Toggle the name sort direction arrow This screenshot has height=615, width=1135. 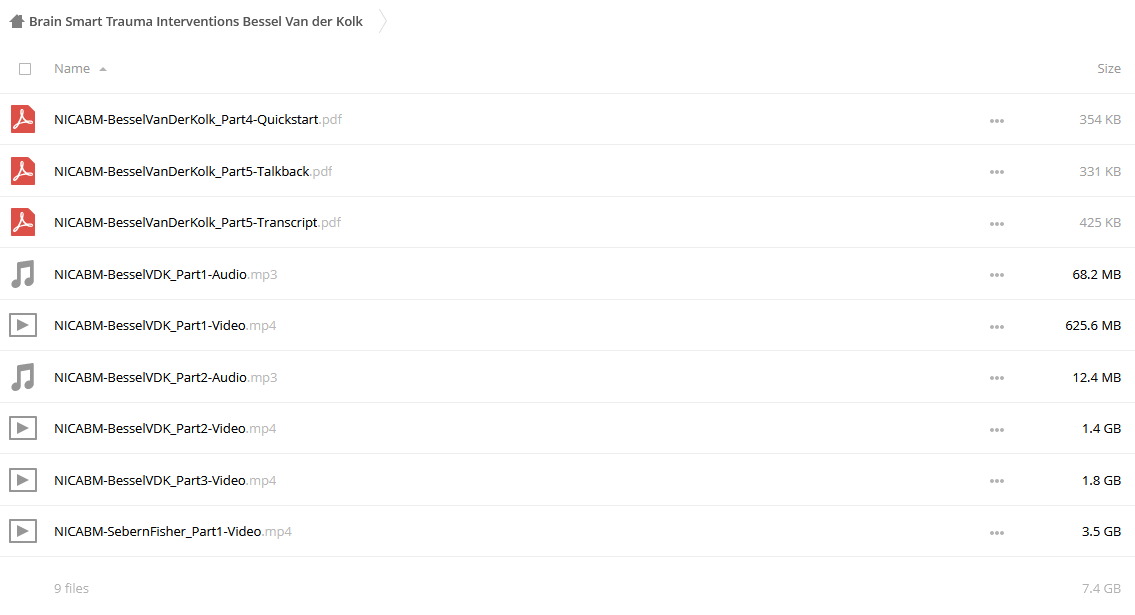(x=103, y=69)
